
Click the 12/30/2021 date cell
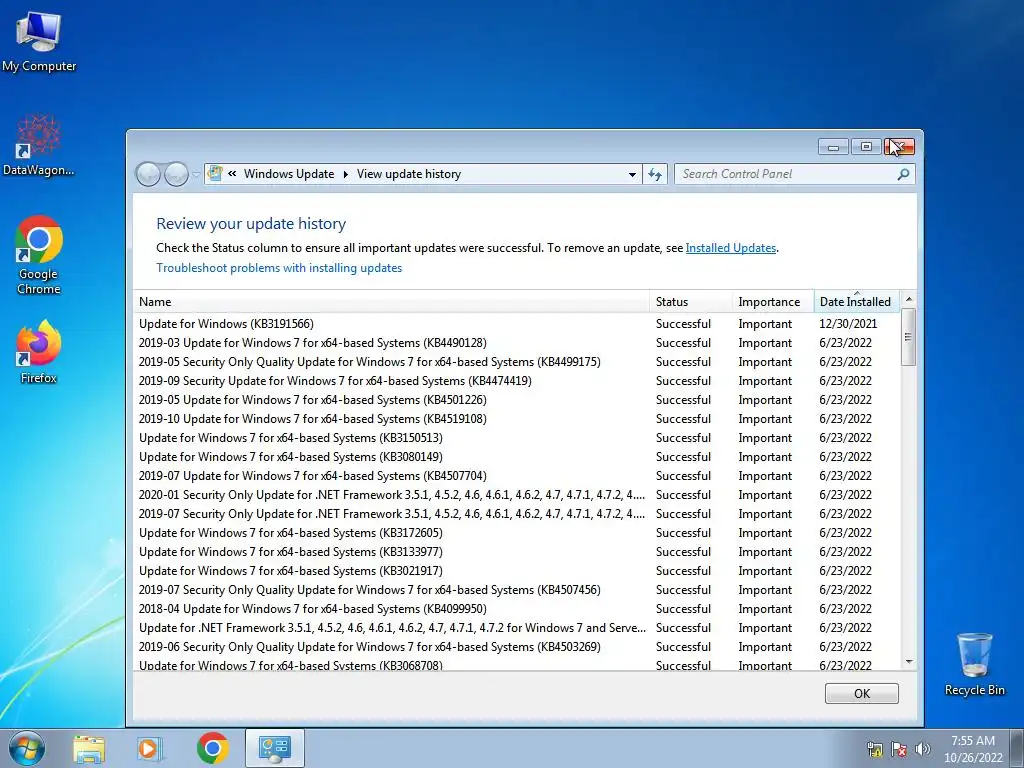click(x=848, y=324)
